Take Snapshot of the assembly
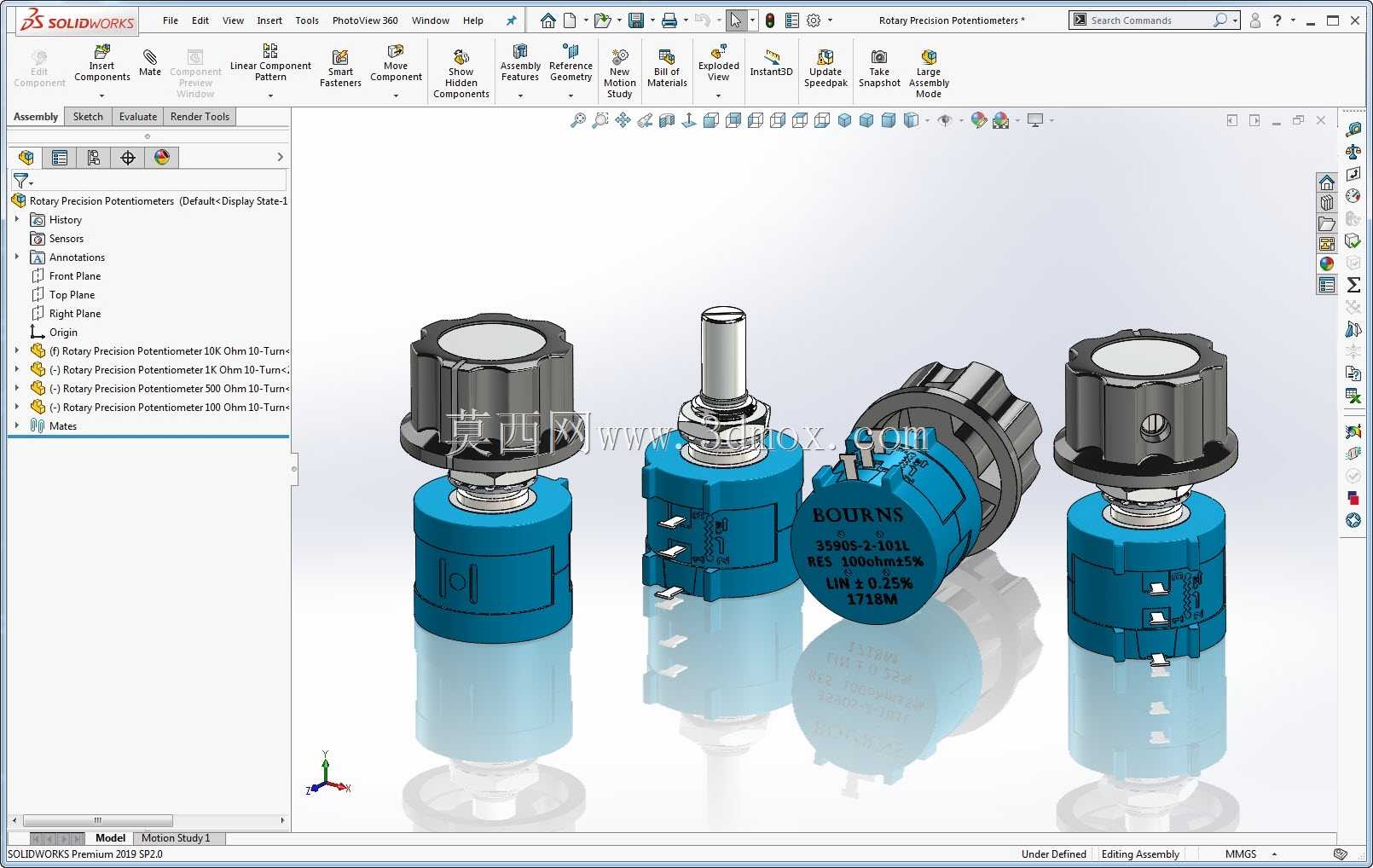Viewport: 1373px width, 868px height. click(x=879, y=68)
